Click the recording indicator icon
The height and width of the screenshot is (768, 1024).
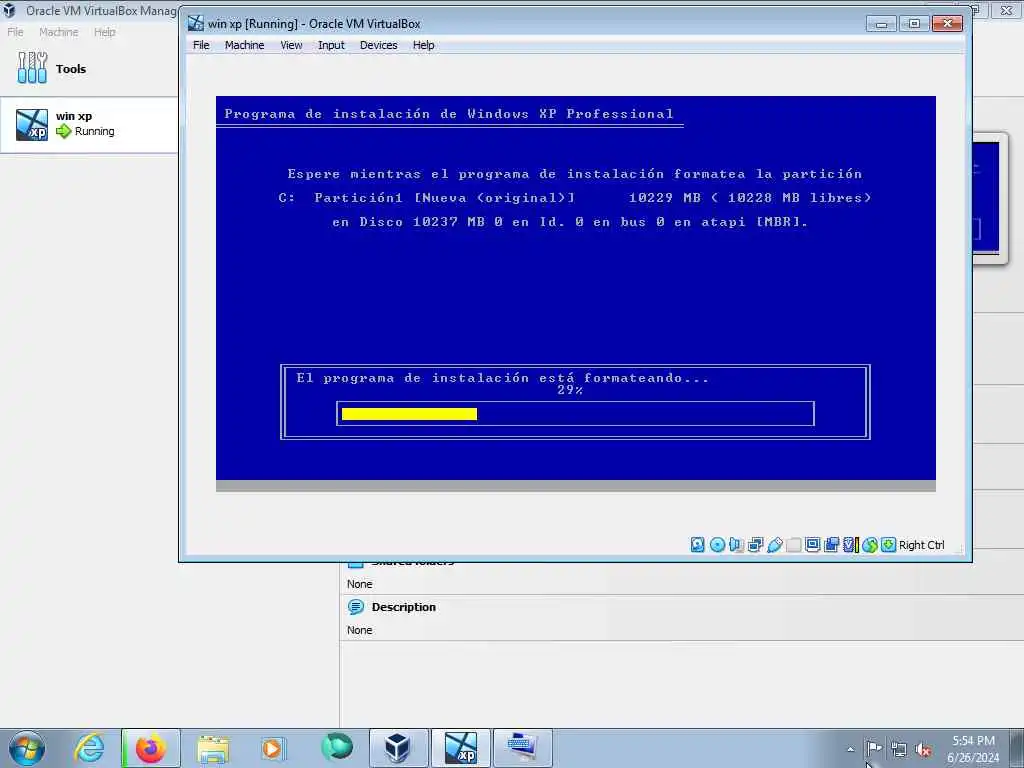coord(831,545)
